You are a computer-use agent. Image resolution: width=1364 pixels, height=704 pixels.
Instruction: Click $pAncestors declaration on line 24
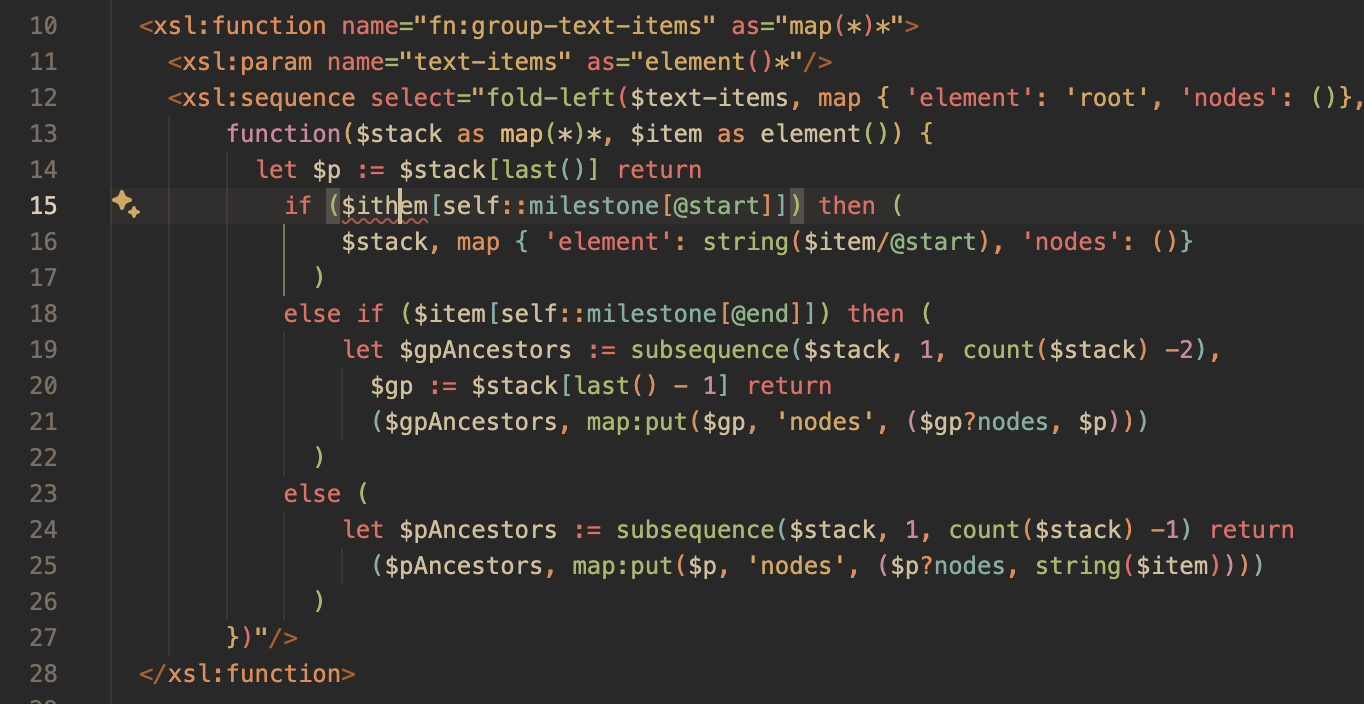point(478,529)
